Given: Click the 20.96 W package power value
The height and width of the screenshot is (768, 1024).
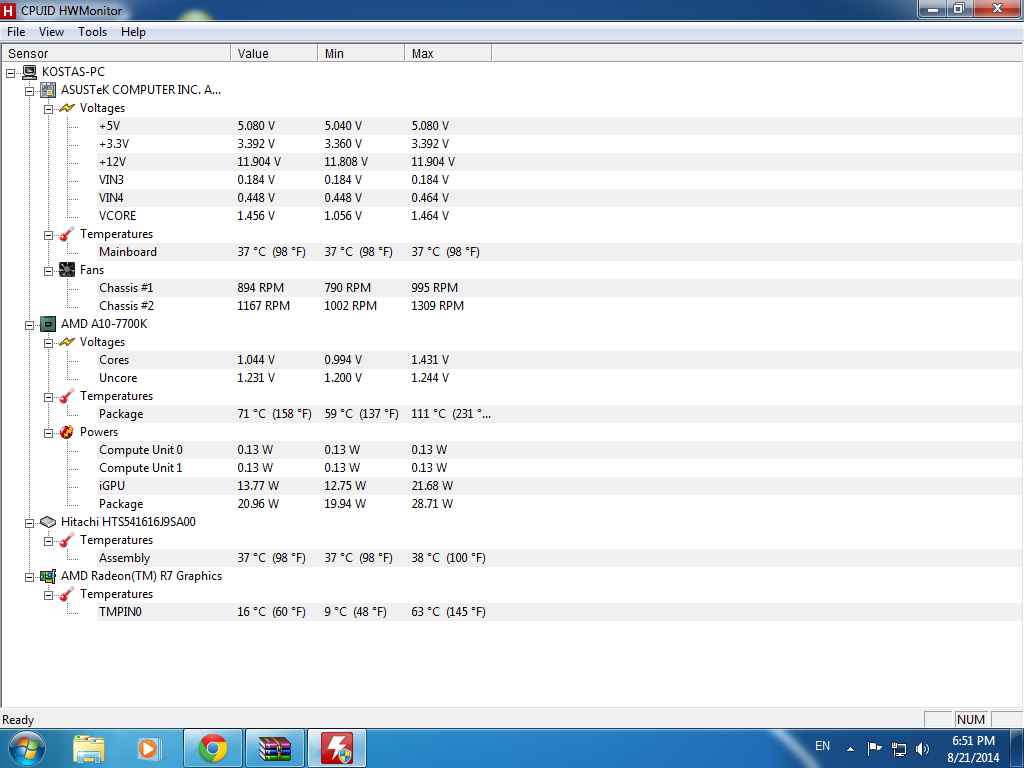Looking at the screenshot, I should (258, 504).
